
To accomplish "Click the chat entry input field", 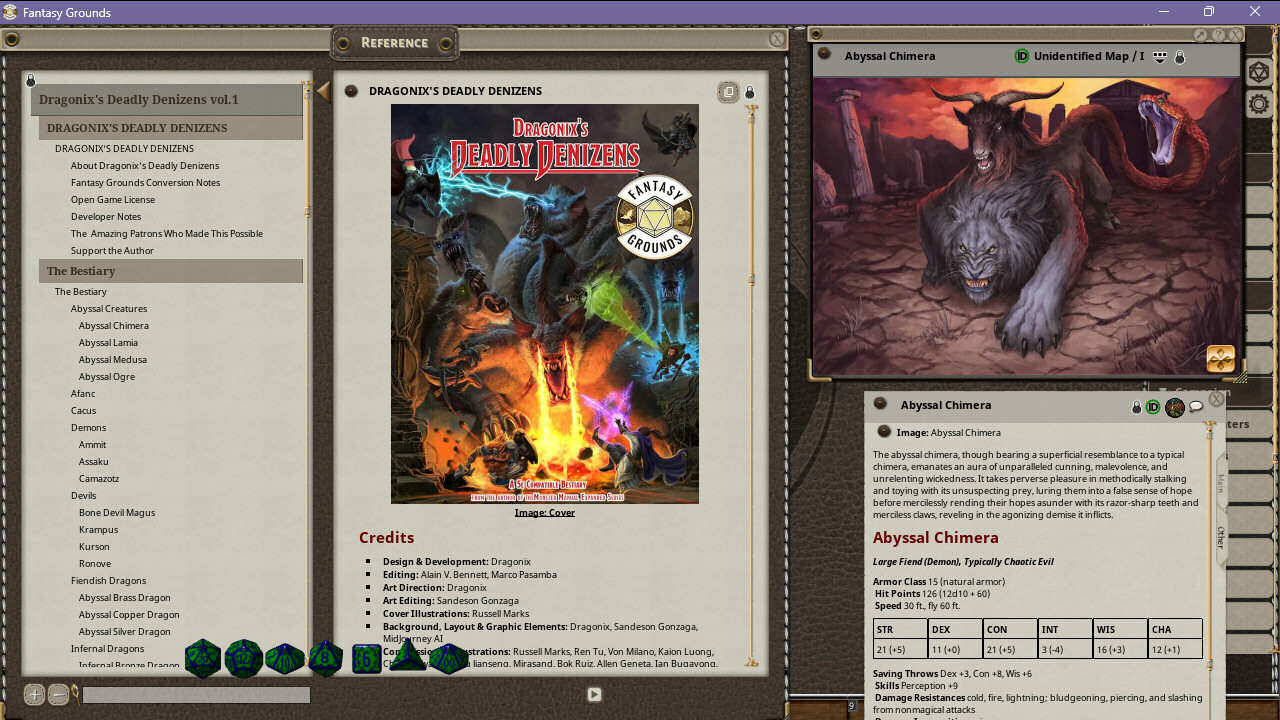I will [x=196, y=694].
